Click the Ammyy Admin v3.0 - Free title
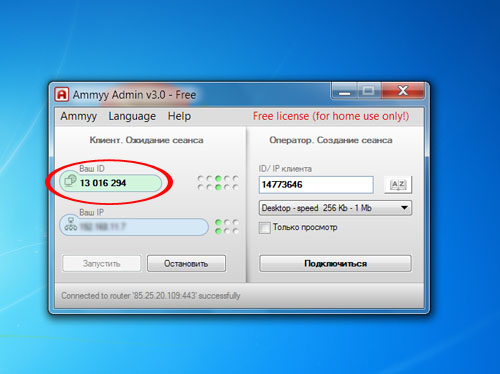The height and width of the screenshot is (374, 500). tap(134, 95)
